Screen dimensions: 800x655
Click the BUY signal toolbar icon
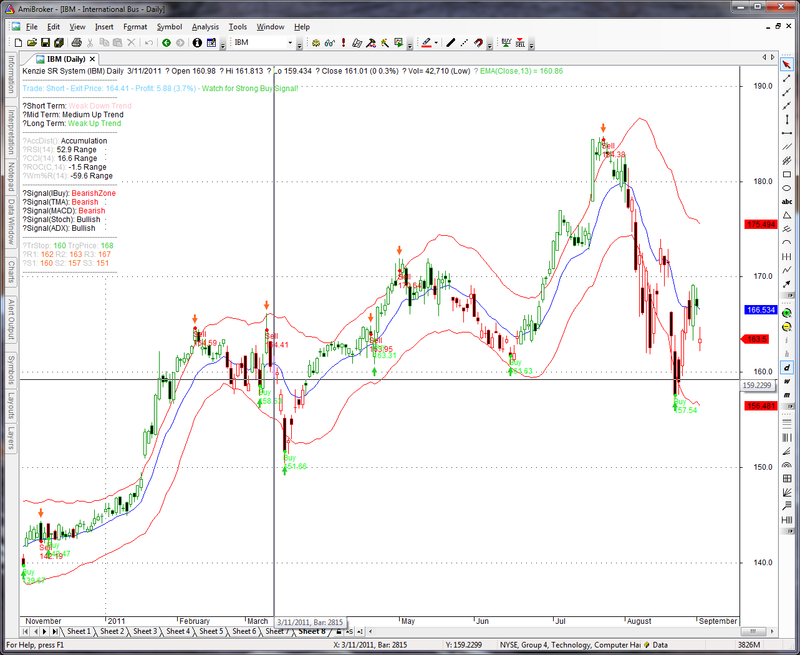pyautogui.click(x=506, y=43)
